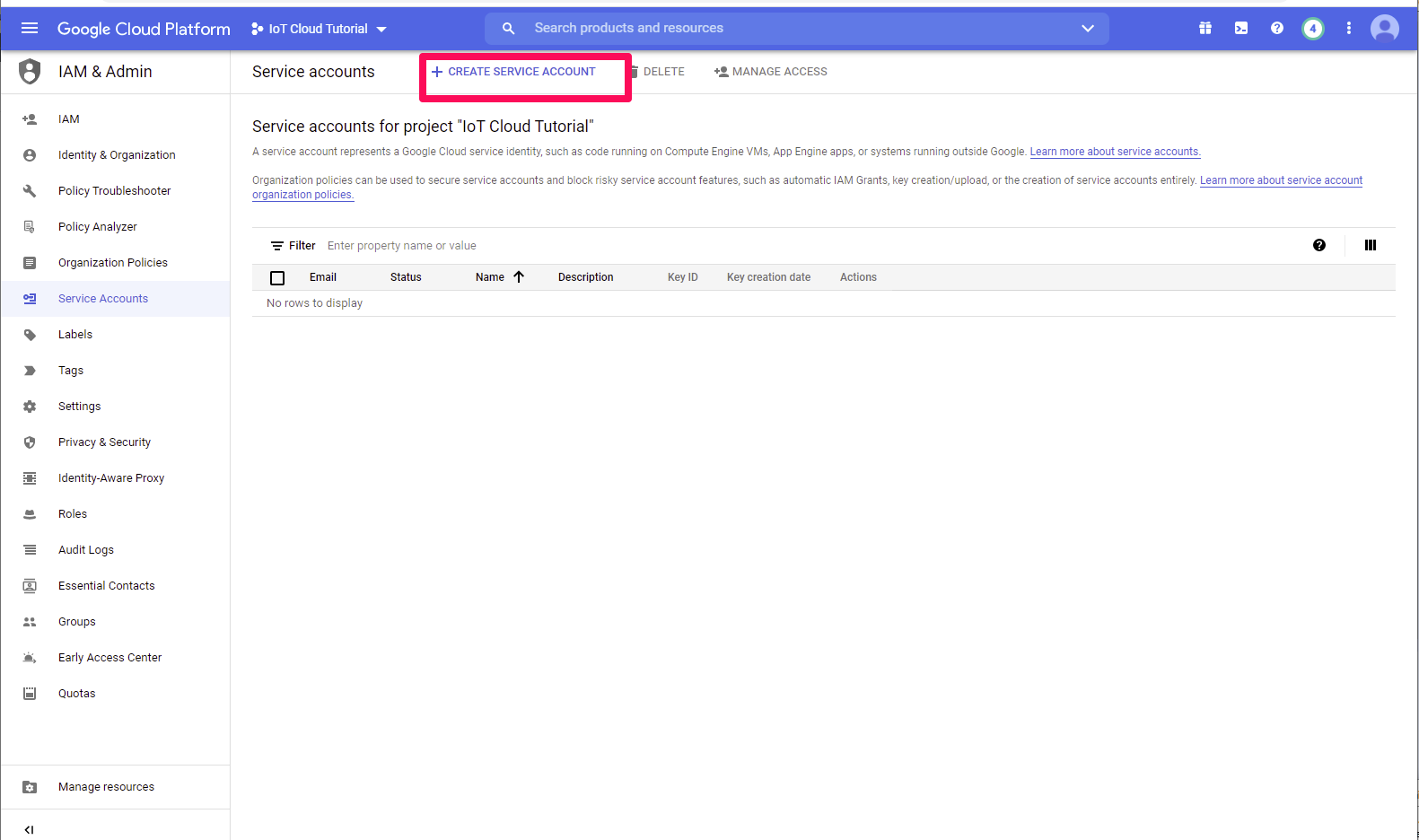This screenshot has height=840, width=1419.
Task: Expand the search bar dropdown arrow
Action: [x=1088, y=28]
